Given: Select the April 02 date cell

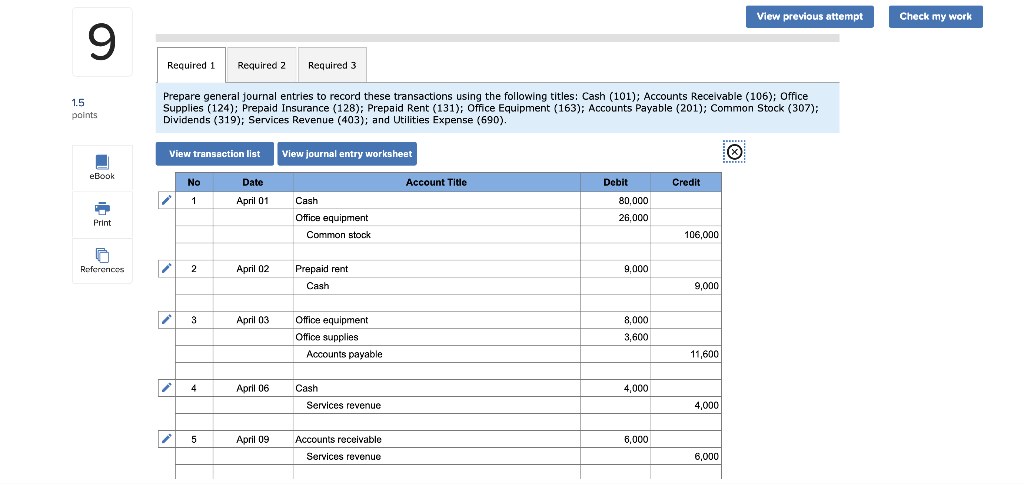Looking at the screenshot, I should (x=253, y=268).
